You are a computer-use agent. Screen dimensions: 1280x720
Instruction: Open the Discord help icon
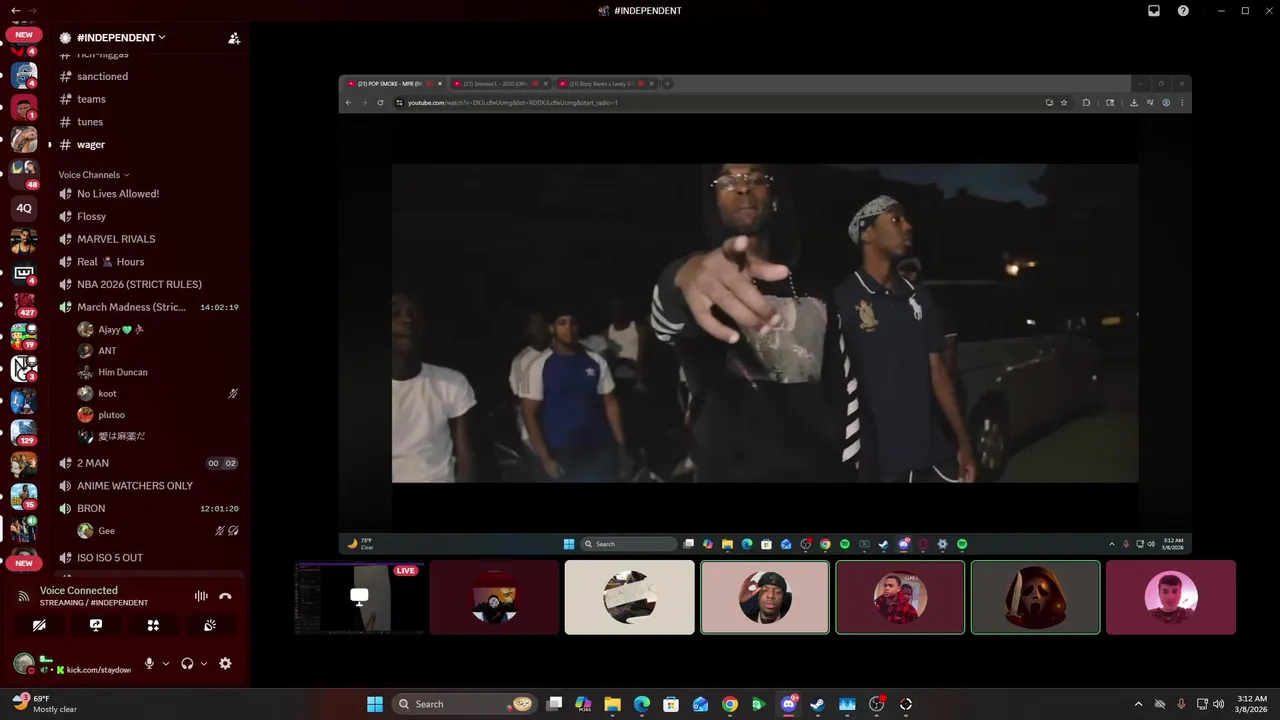pyautogui.click(x=1183, y=11)
